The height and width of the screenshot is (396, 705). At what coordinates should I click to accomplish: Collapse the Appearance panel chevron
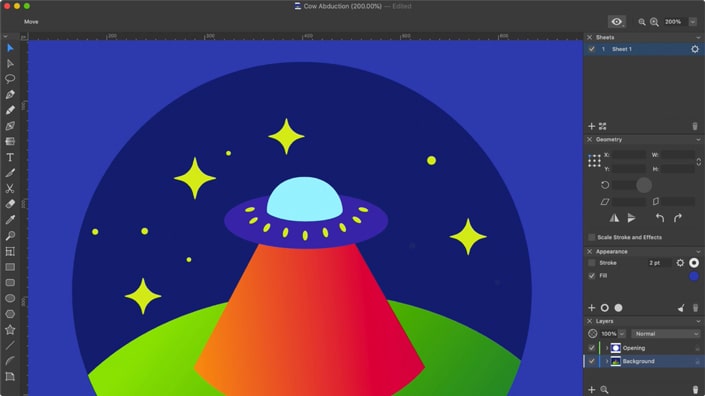698,252
